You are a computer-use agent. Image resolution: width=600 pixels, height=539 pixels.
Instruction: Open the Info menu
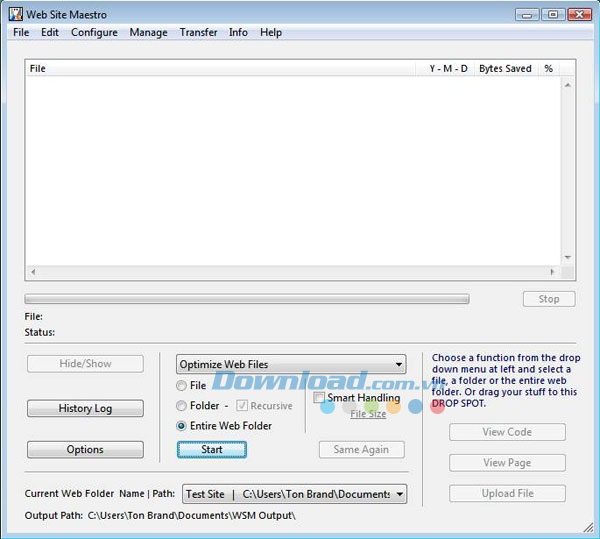pos(238,33)
